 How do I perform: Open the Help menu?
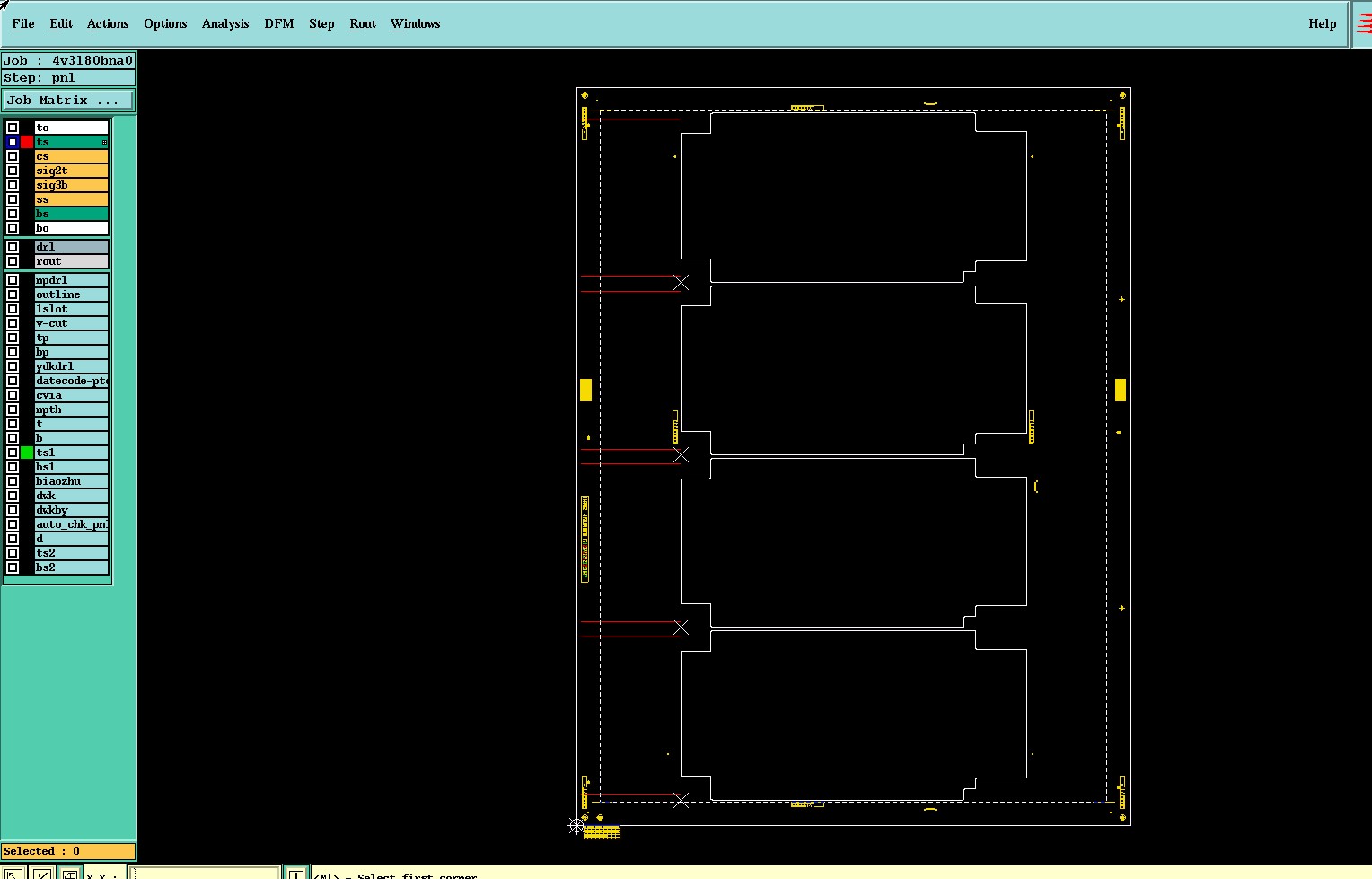(1322, 24)
